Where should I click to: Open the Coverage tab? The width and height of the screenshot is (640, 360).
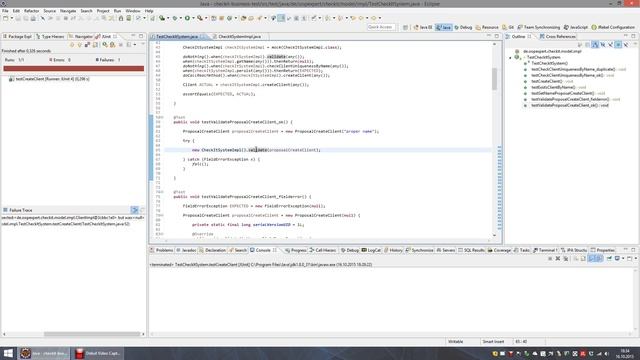pos(499,250)
